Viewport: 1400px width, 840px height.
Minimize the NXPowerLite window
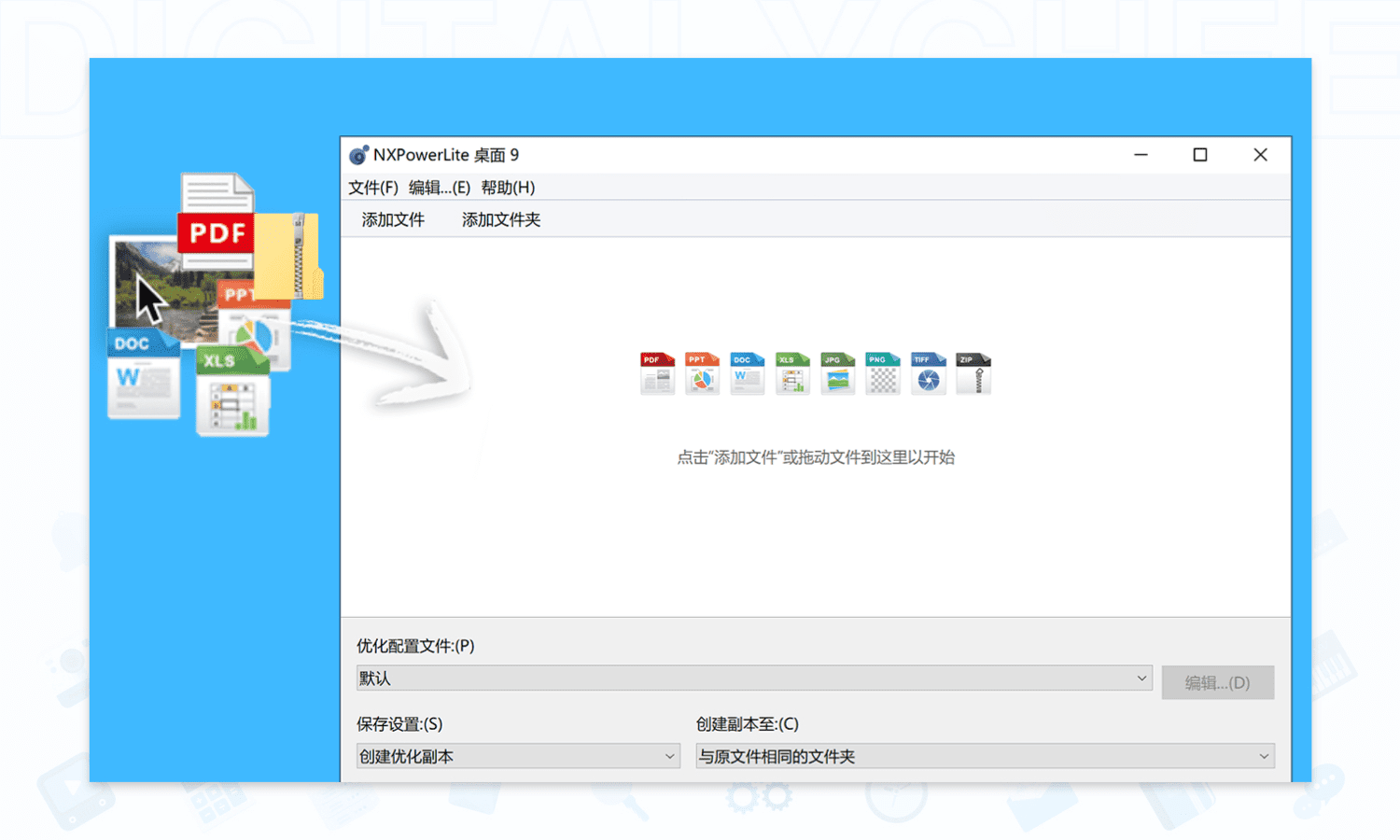1141,155
